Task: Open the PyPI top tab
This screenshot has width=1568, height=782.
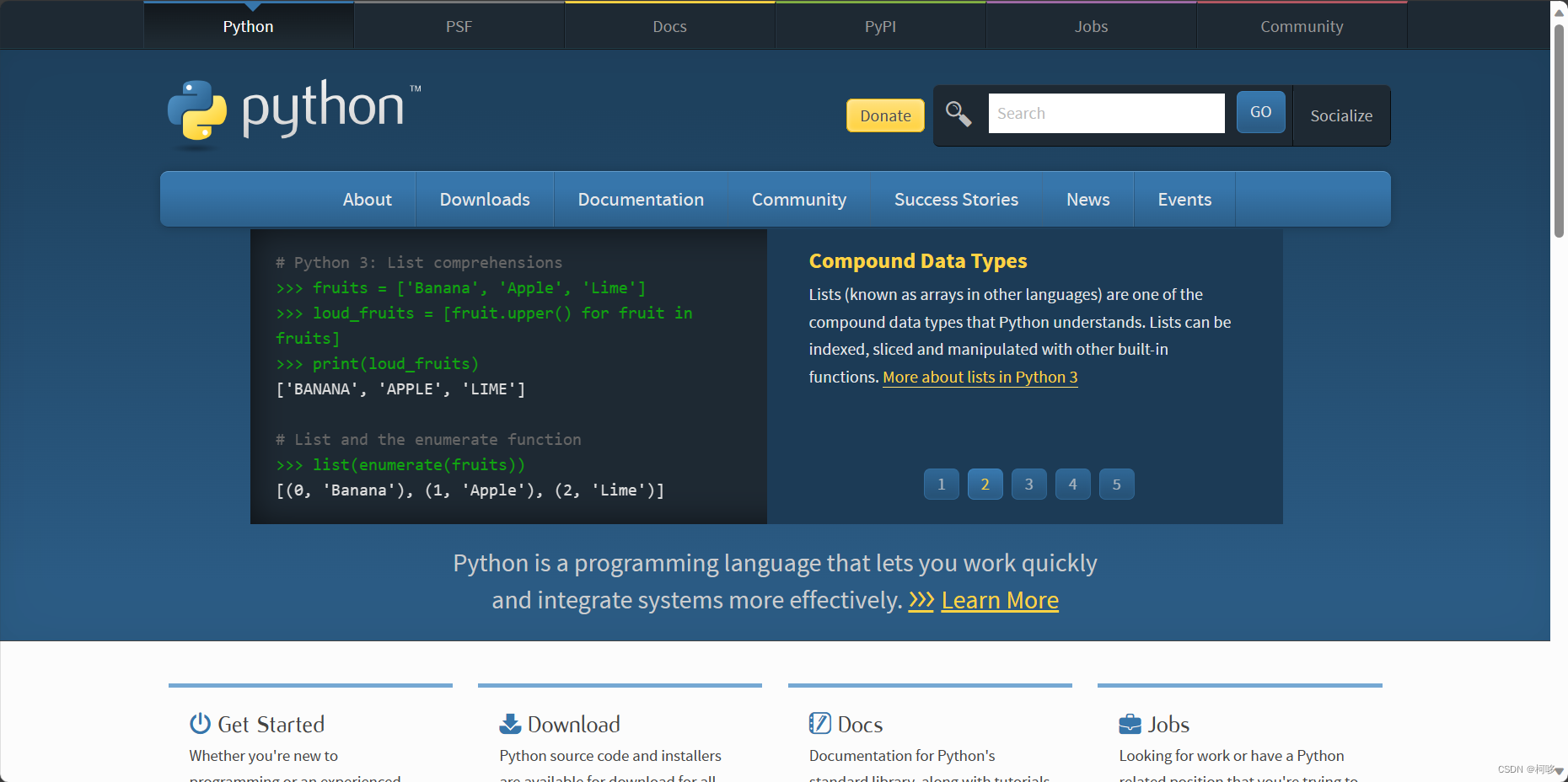Action: click(x=881, y=26)
